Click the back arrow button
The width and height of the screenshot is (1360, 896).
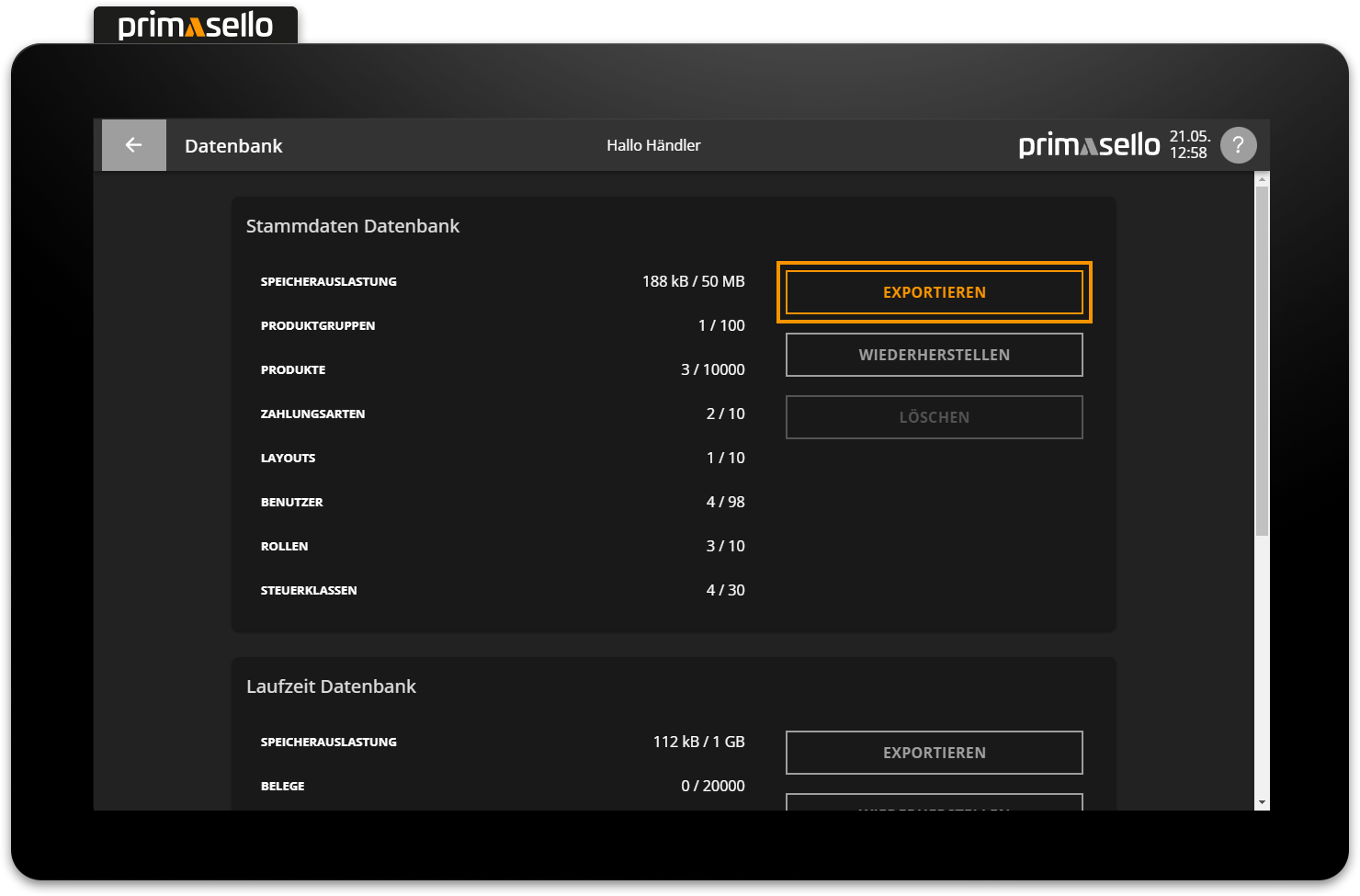(133, 145)
